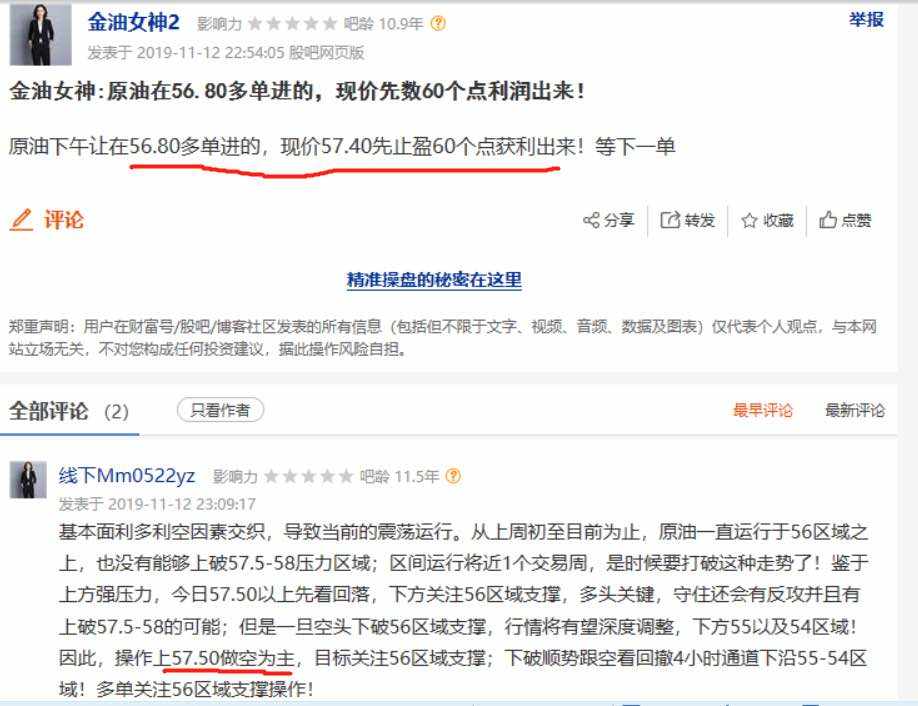The image size is (918, 706).
Task: Open help icon beside 吧龄 10.9年
Action: pyautogui.click(x=438, y=23)
